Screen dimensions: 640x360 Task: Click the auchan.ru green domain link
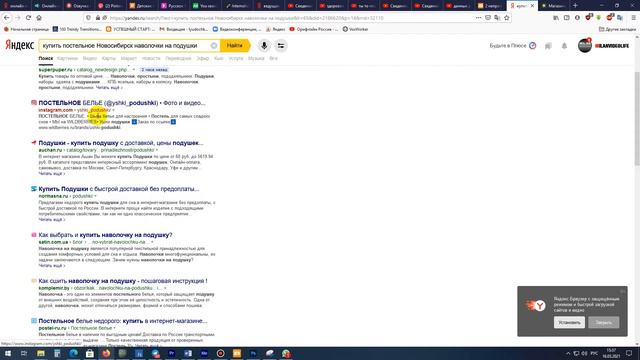[x=50, y=150]
